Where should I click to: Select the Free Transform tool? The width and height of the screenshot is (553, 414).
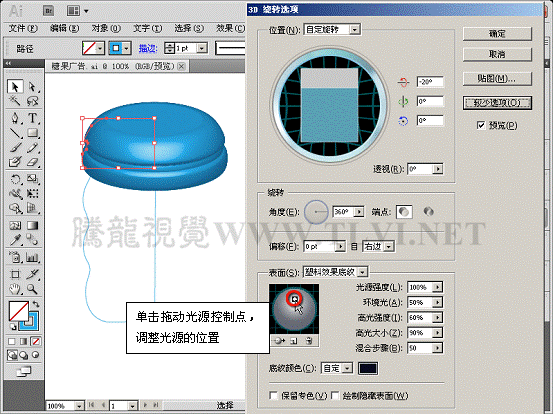[x=32, y=194]
